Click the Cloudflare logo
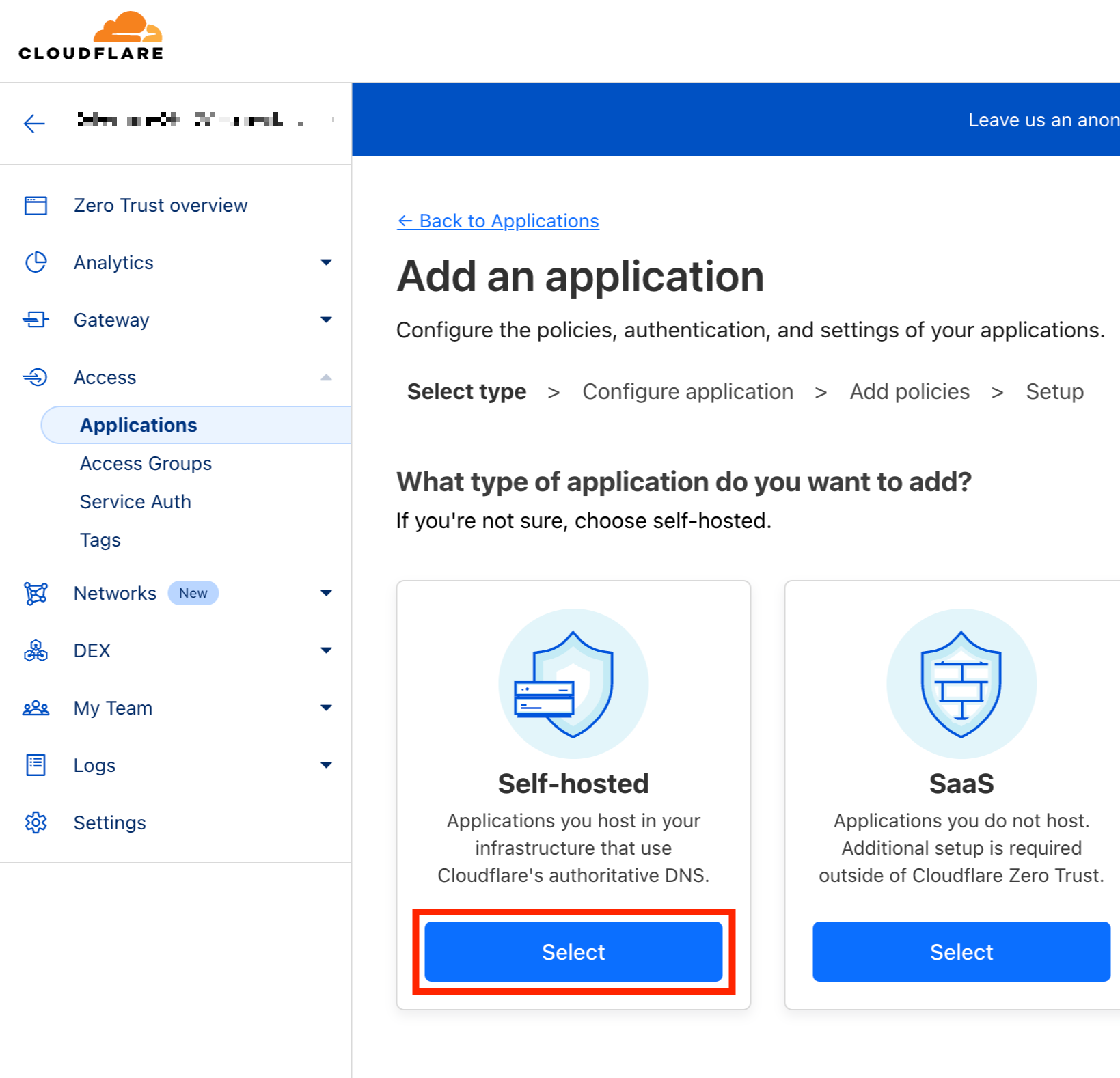This screenshot has height=1078, width=1120. click(91, 36)
